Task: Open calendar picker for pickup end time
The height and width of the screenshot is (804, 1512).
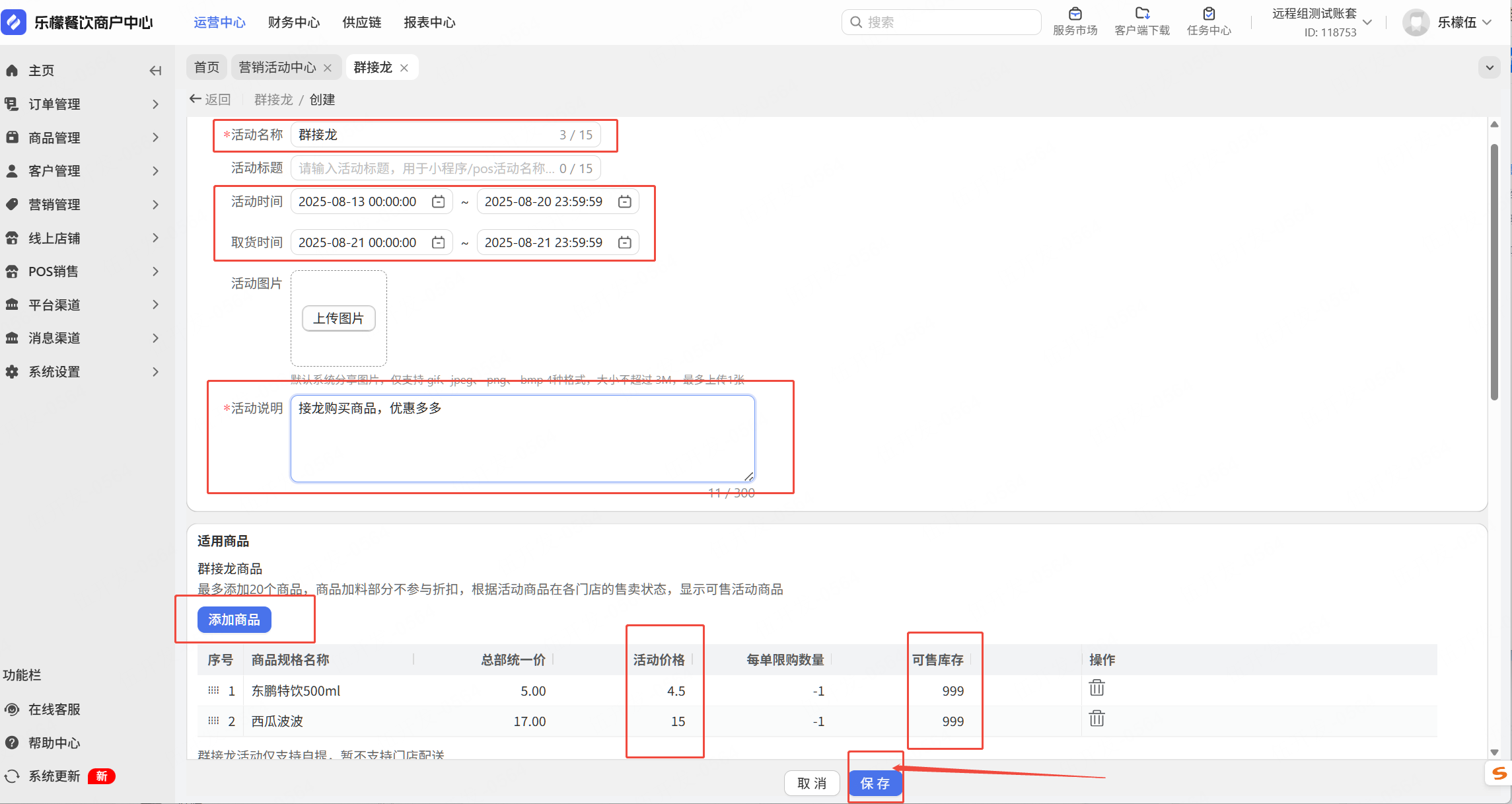Action: (x=624, y=243)
